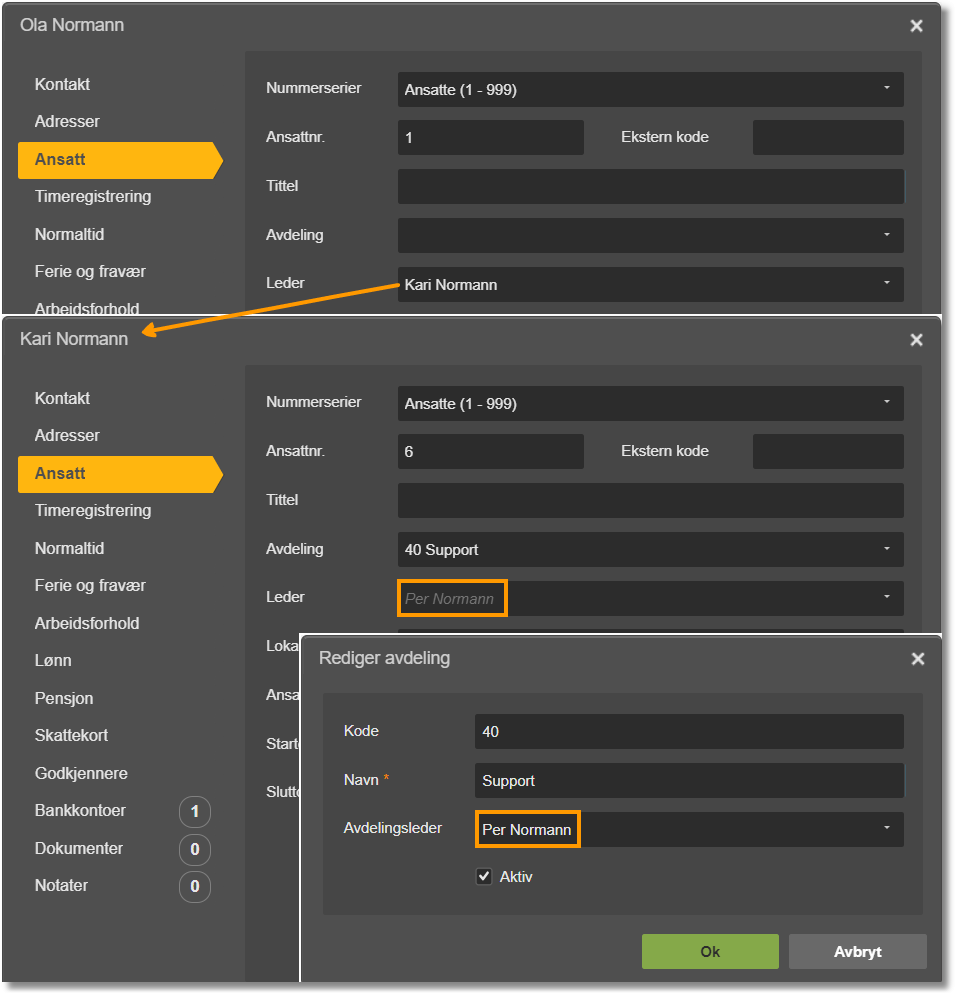Open Pensjon section in sidebar
The image size is (956, 996).
(x=64, y=699)
